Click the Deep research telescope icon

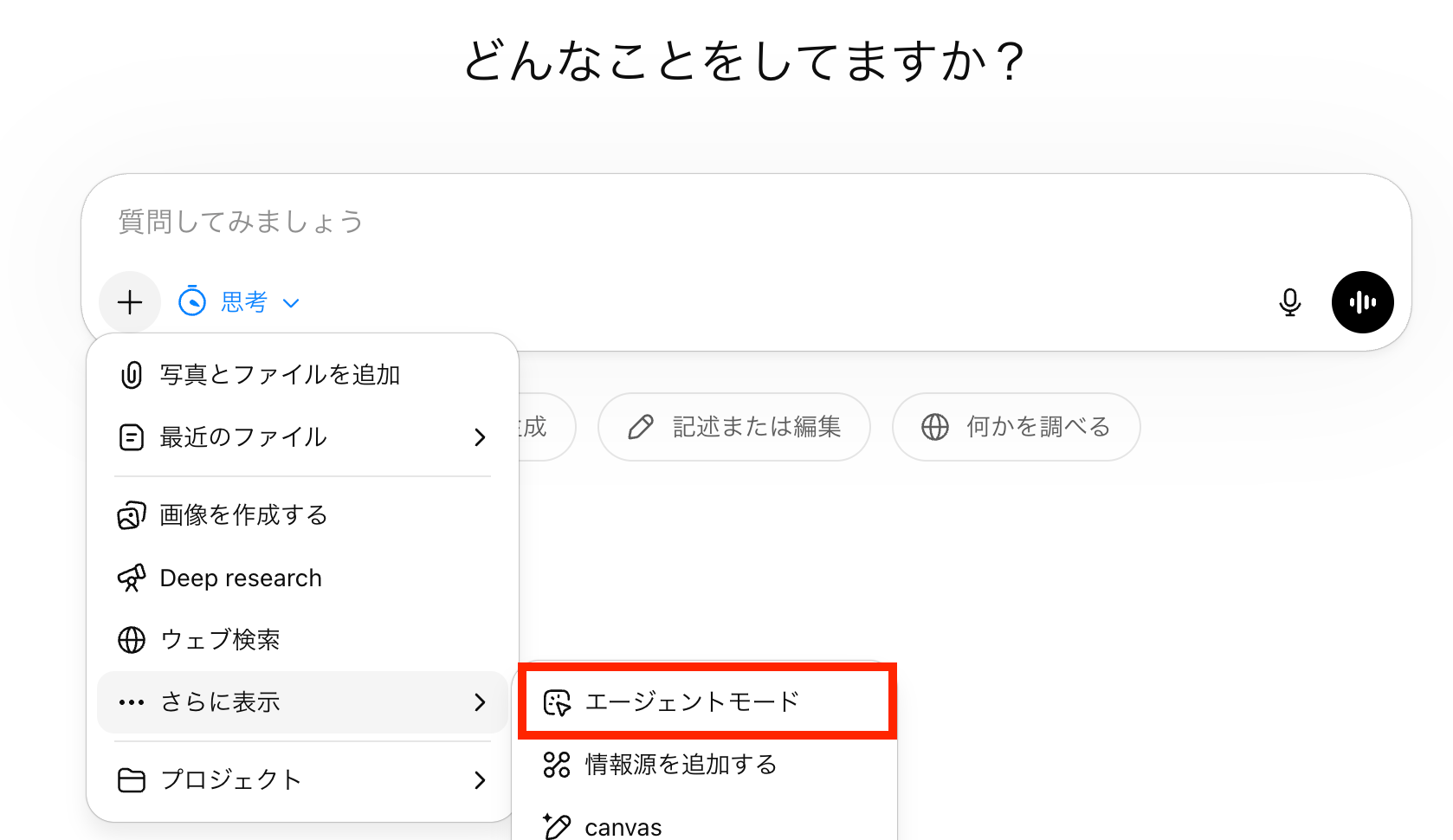(131, 578)
